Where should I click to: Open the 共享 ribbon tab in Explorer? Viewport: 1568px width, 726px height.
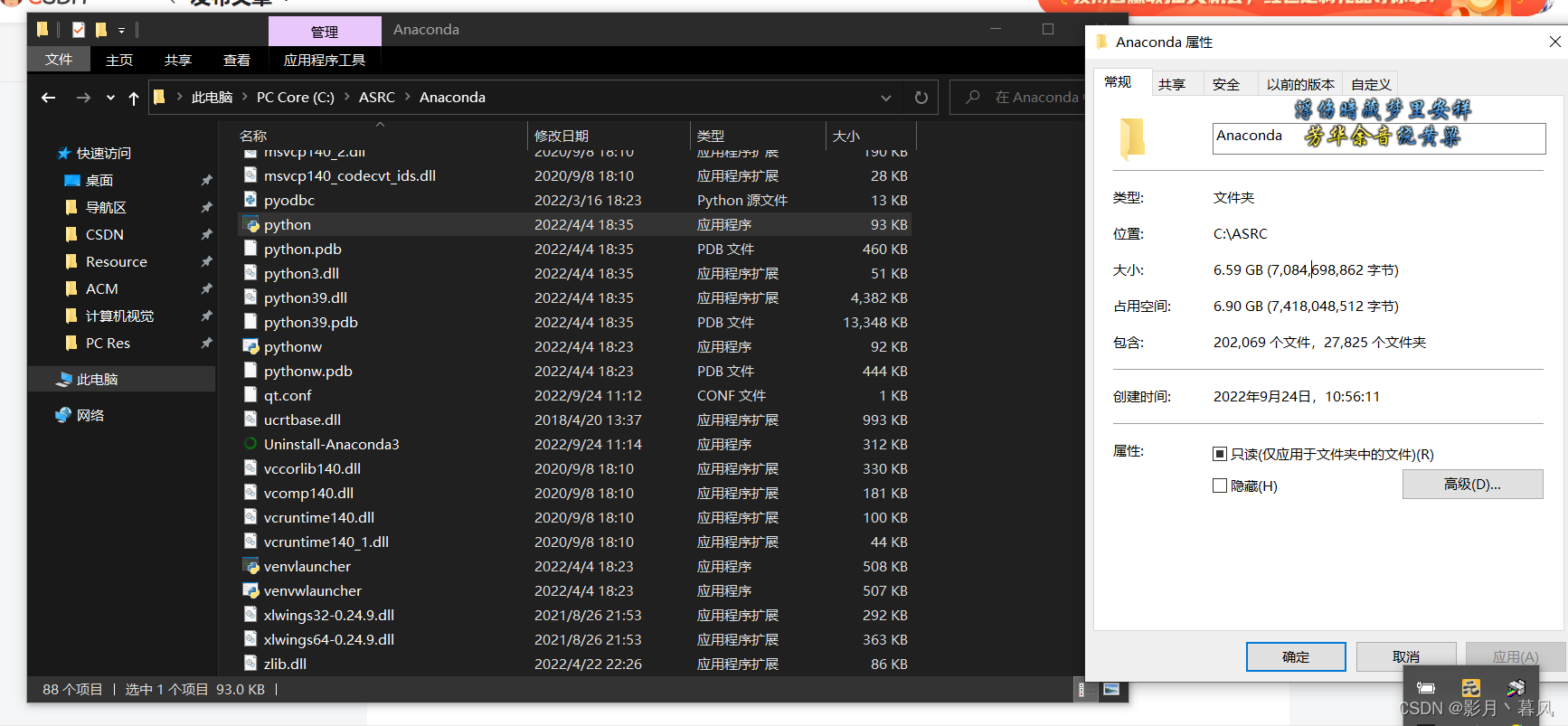click(178, 60)
